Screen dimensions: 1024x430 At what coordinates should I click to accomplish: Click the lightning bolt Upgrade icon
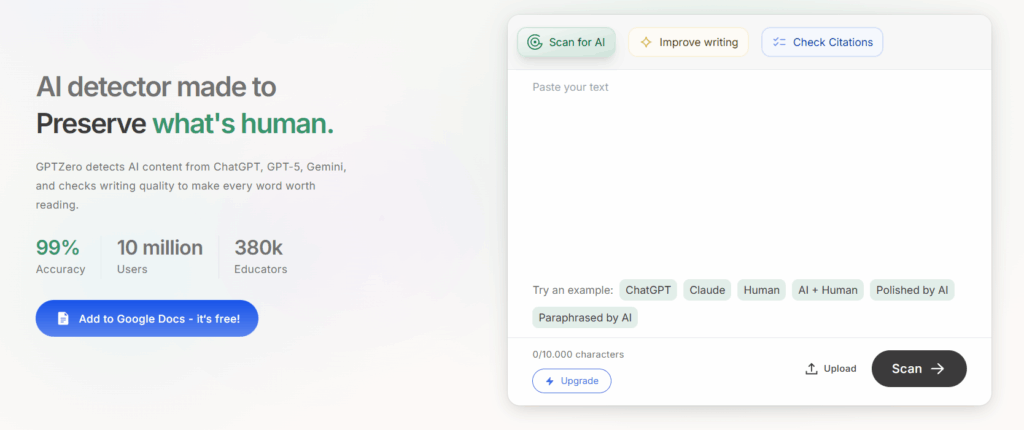click(549, 381)
